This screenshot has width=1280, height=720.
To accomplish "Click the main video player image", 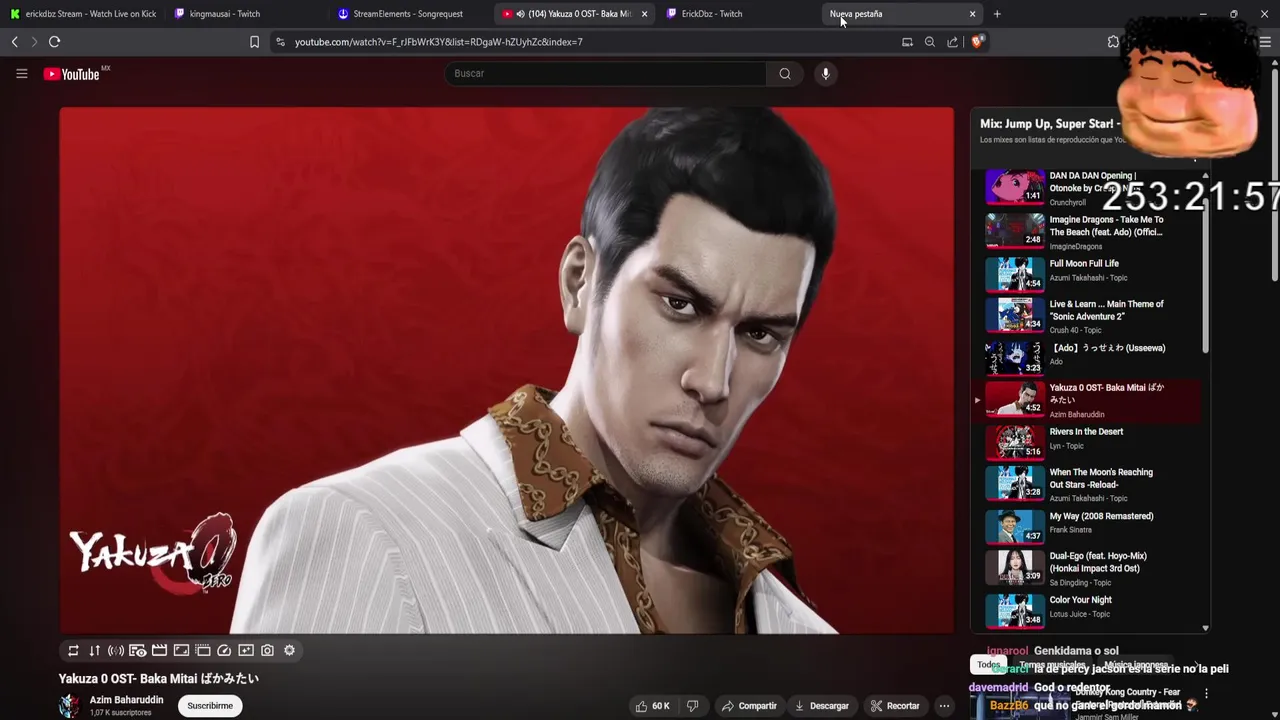I will pos(507,370).
